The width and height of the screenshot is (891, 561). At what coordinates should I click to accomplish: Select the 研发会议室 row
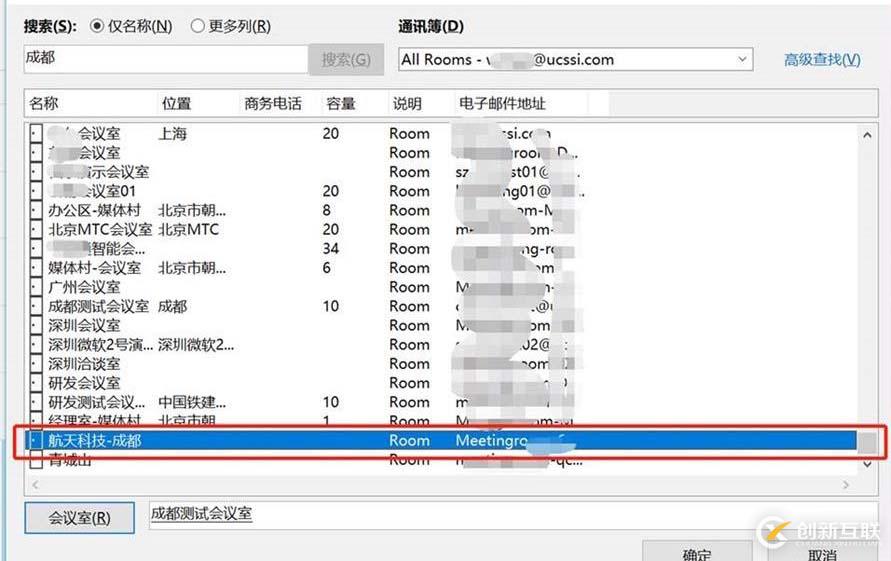tap(443, 383)
